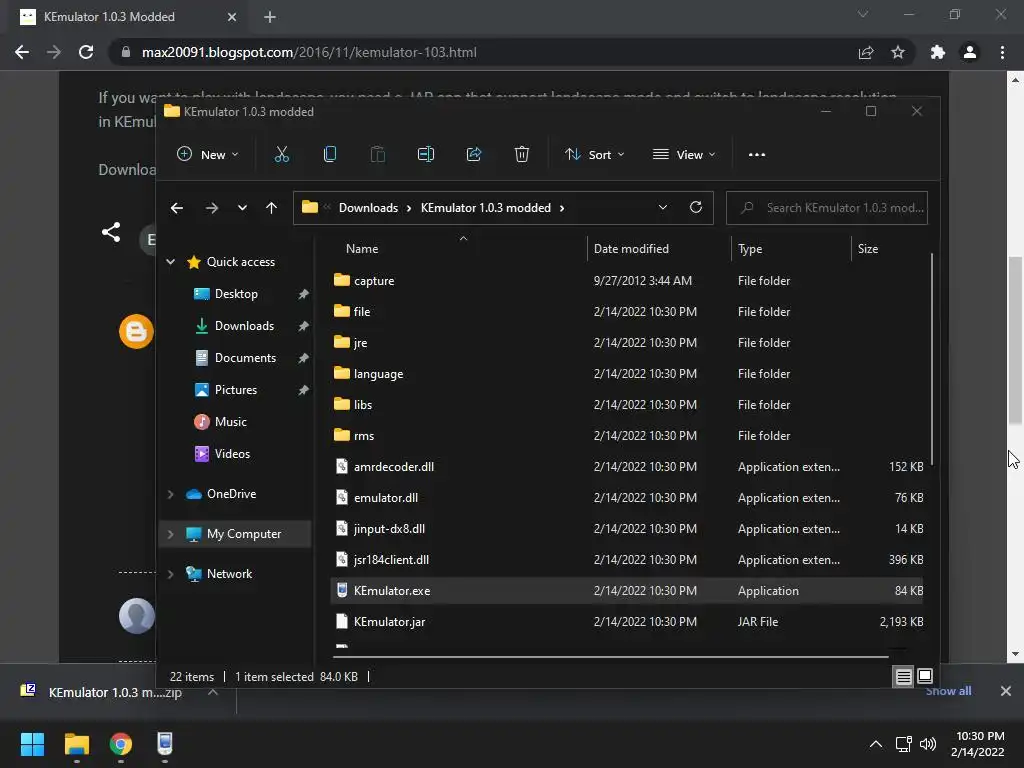Open the Windows Start menu
Screen dimensions: 1024x768
click(x=32, y=744)
